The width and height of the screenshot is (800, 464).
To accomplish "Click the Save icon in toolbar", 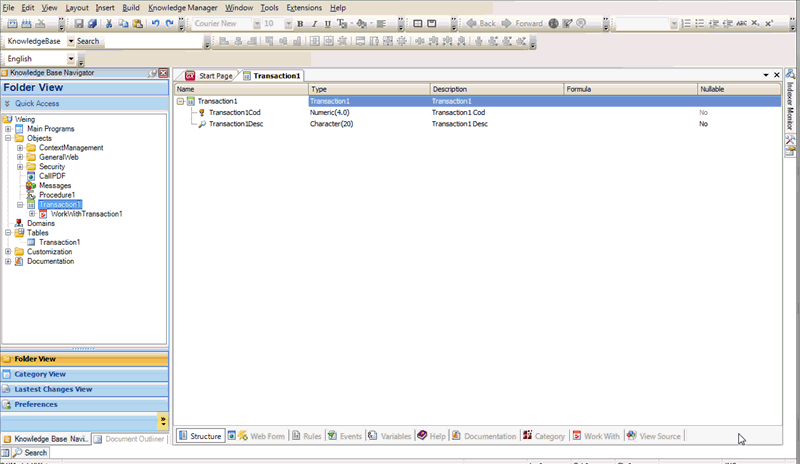I will (79, 23).
